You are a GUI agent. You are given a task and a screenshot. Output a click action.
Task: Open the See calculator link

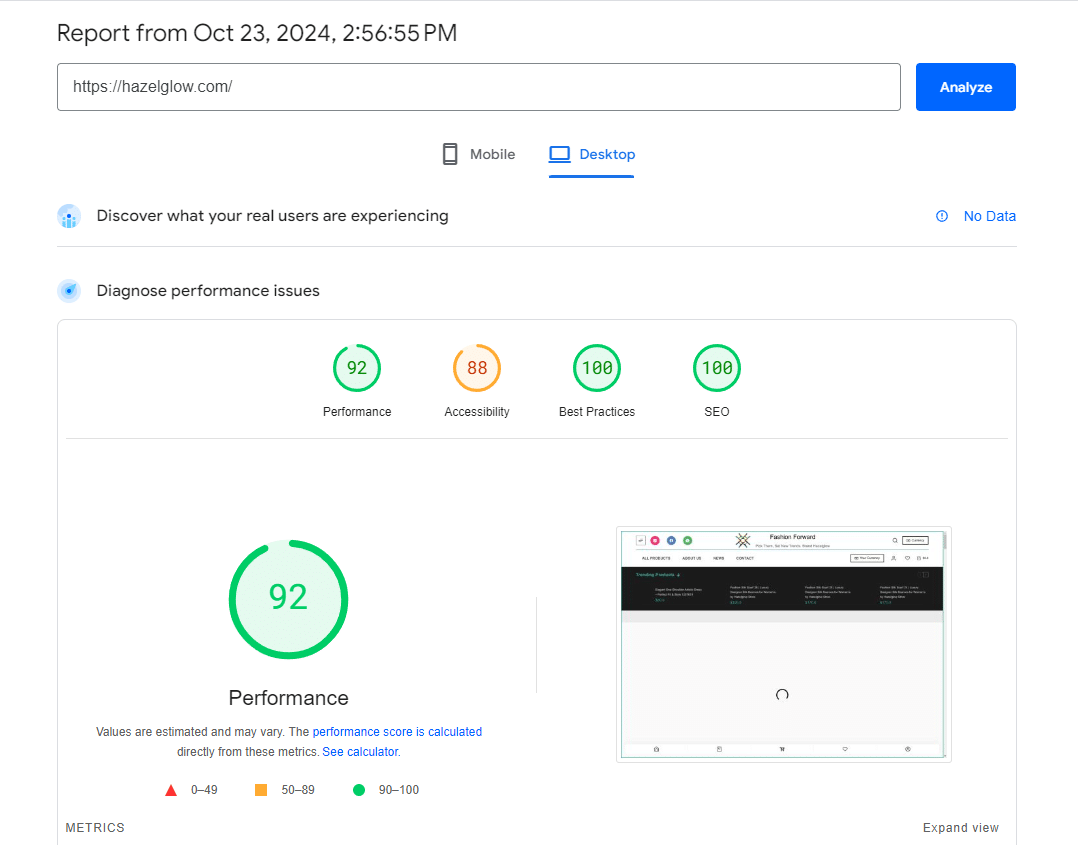pos(360,751)
